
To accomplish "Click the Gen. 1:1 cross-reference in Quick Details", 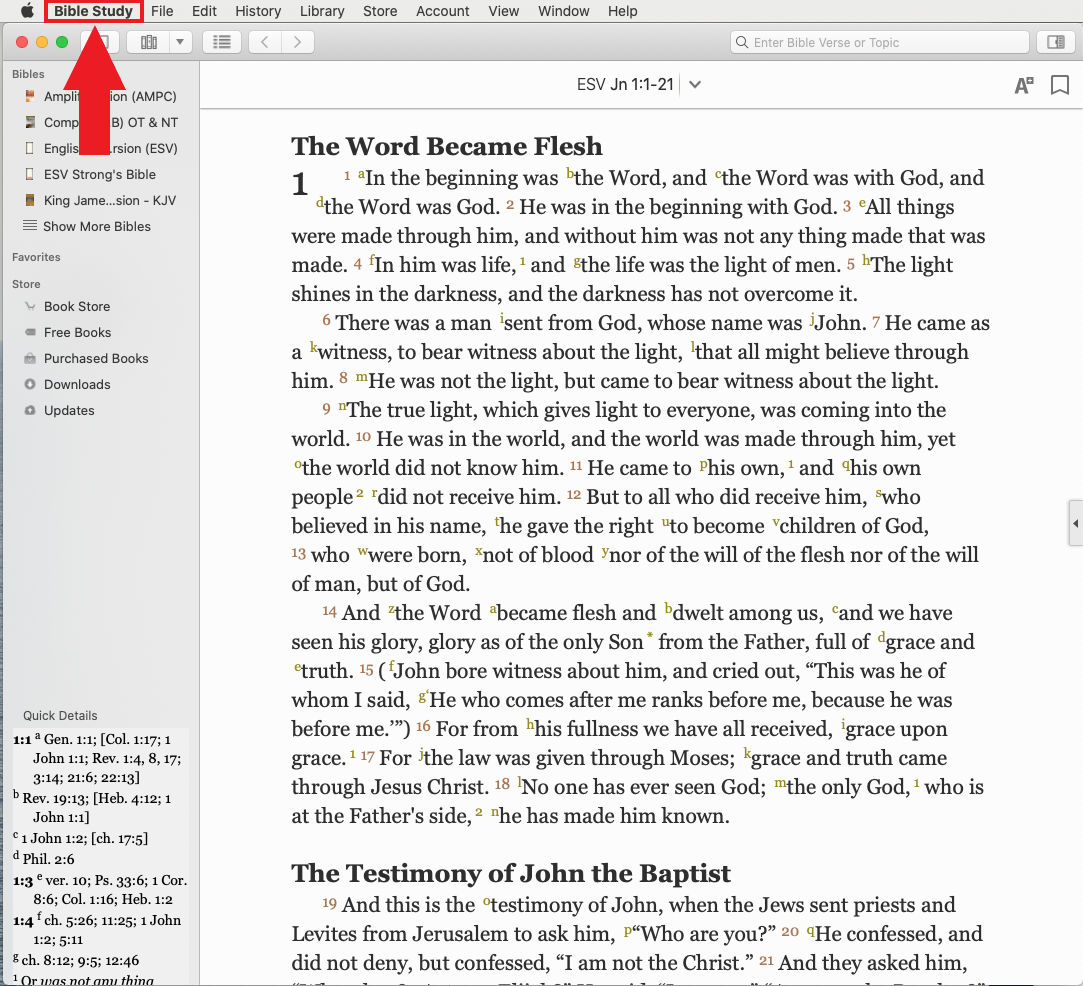I will pyautogui.click(x=68, y=740).
